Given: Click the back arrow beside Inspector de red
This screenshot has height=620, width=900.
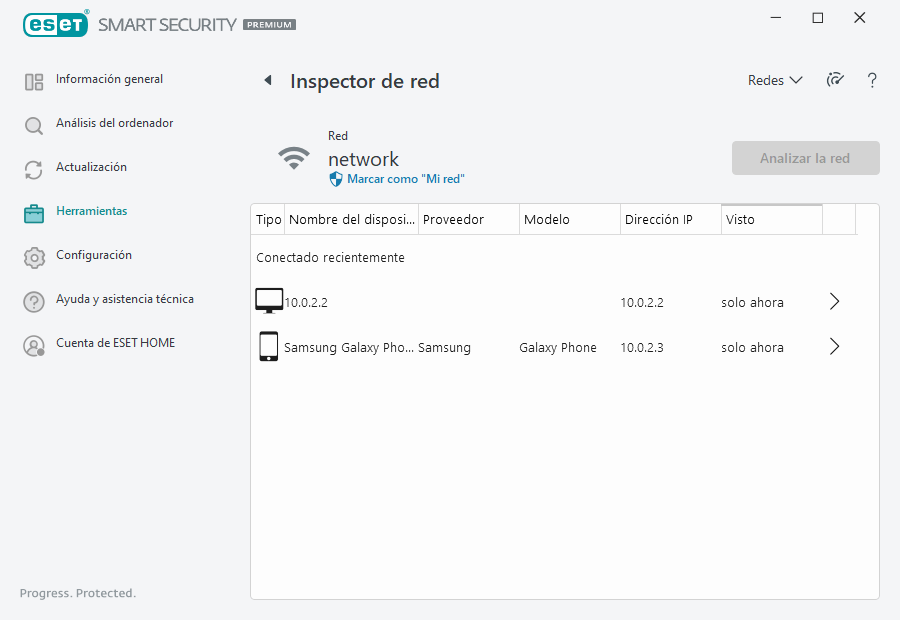Looking at the screenshot, I should [x=268, y=81].
